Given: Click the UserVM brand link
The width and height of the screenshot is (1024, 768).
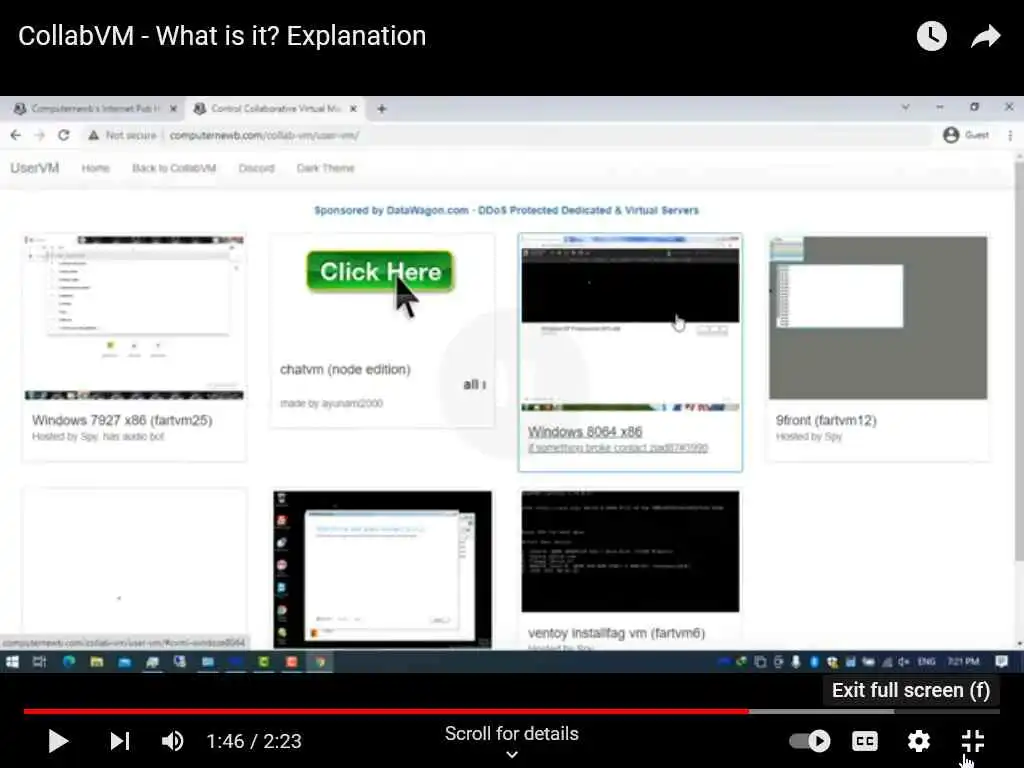Looking at the screenshot, I should coord(35,168).
